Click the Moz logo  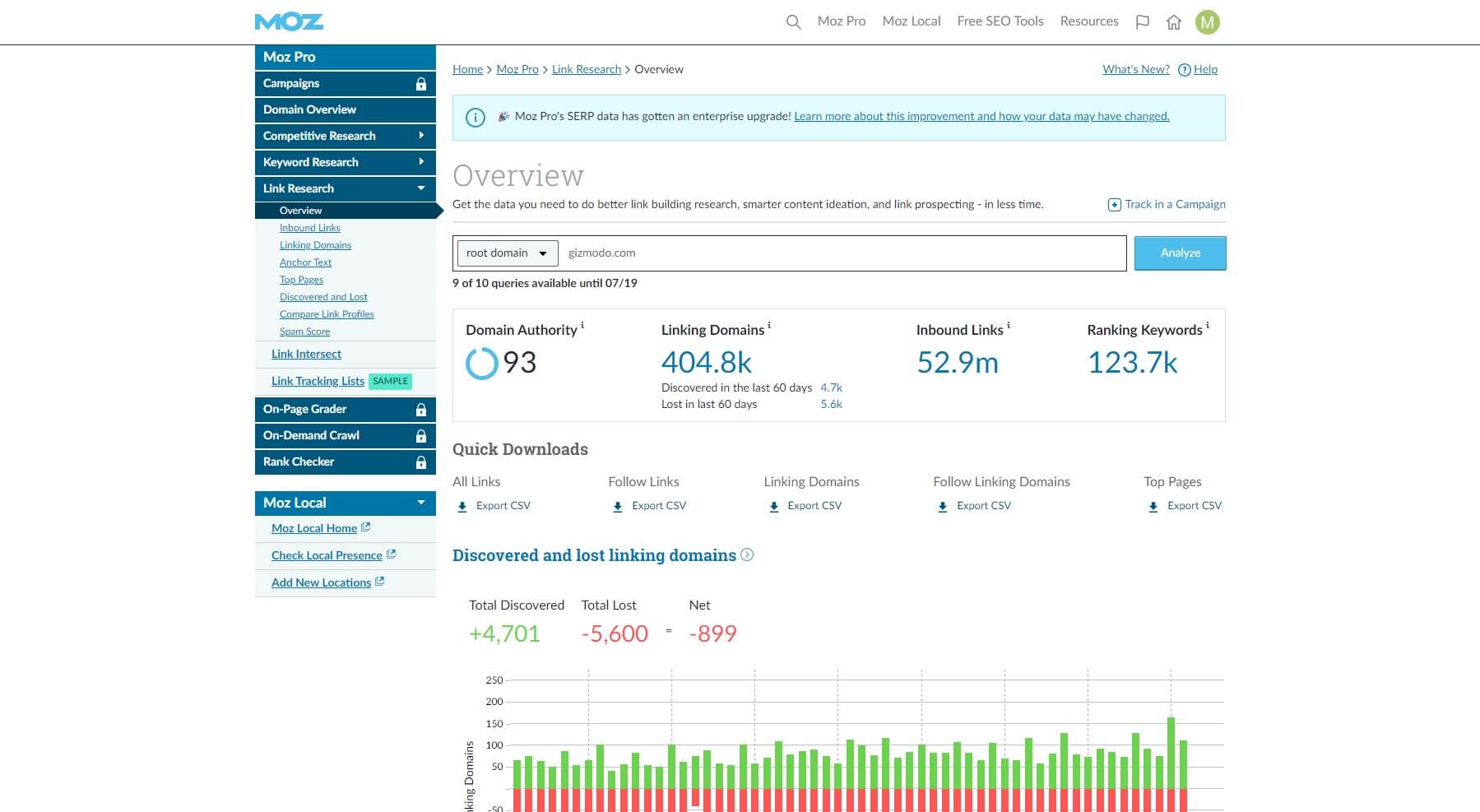point(289,22)
